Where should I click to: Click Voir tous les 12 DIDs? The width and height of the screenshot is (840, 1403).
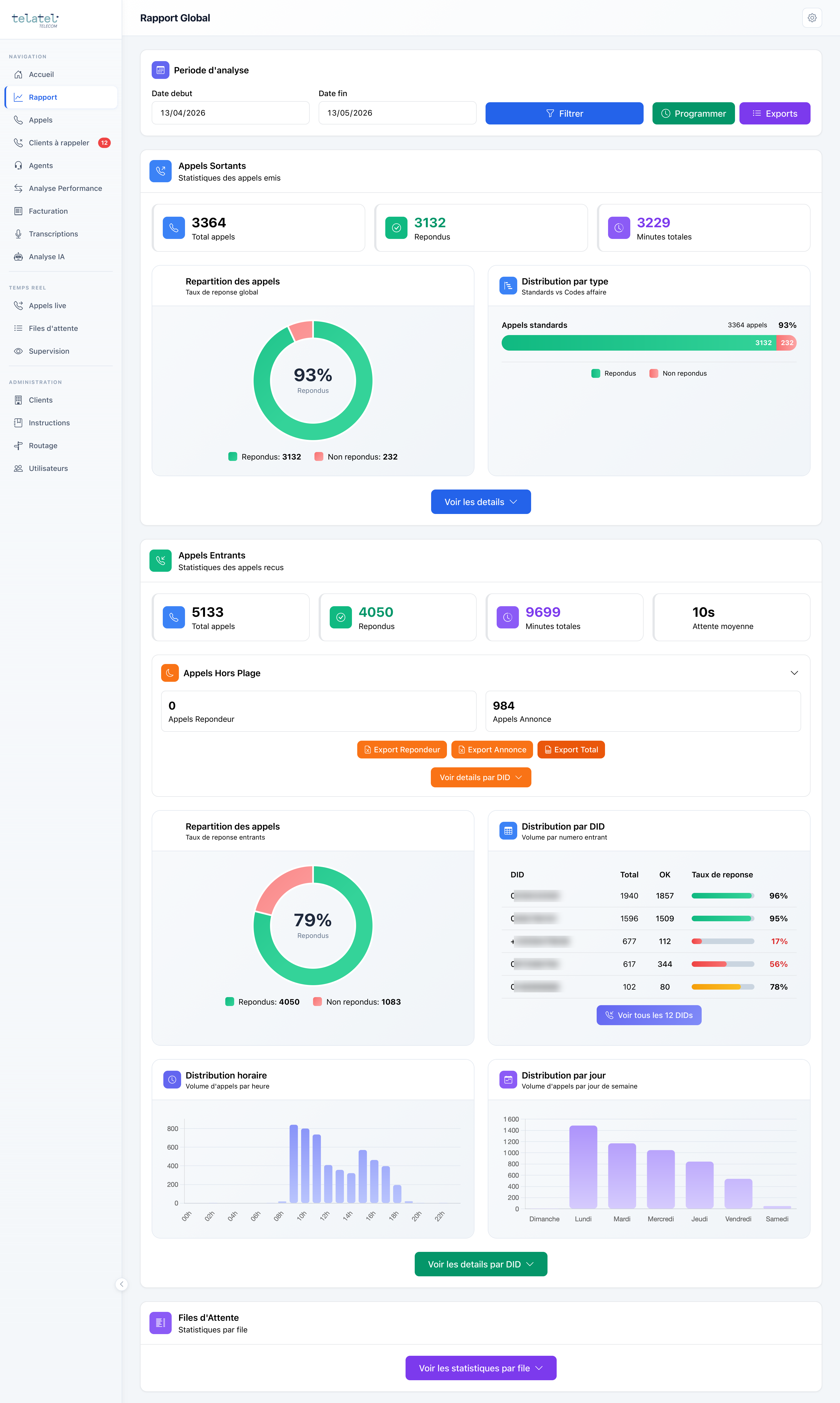pos(649,1015)
